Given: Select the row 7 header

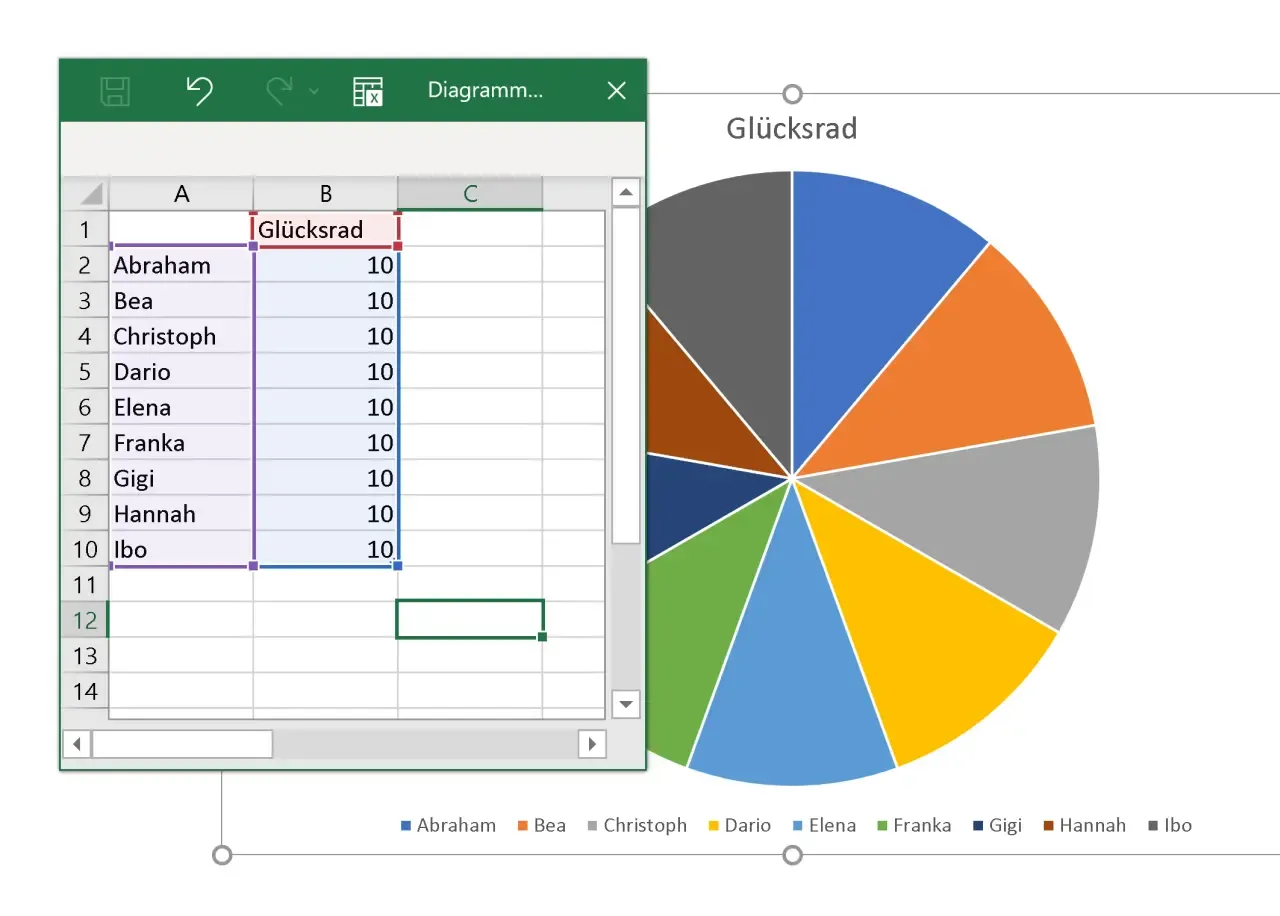Looking at the screenshot, I should coord(85,442).
